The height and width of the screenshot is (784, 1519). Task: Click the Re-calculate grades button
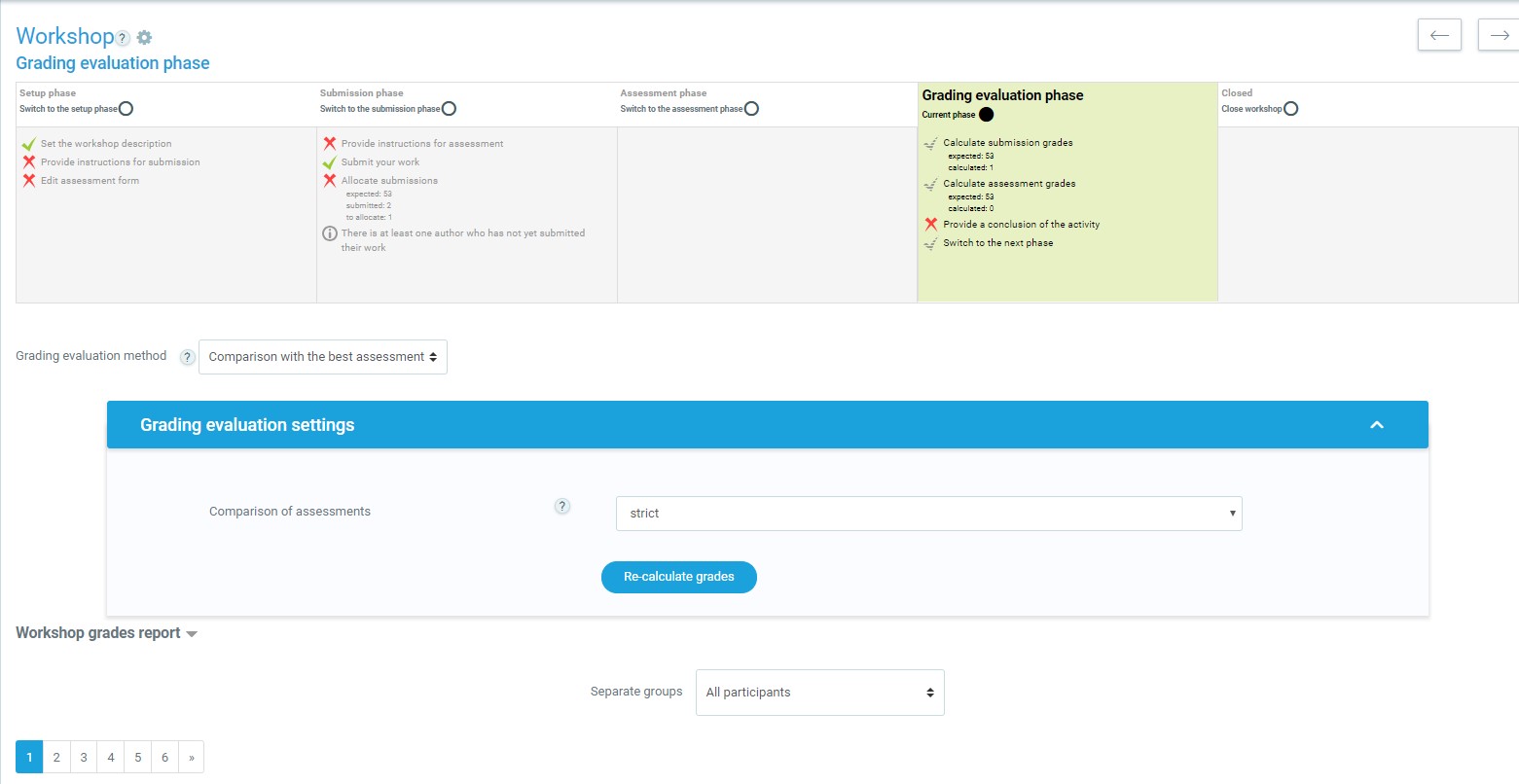click(678, 577)
